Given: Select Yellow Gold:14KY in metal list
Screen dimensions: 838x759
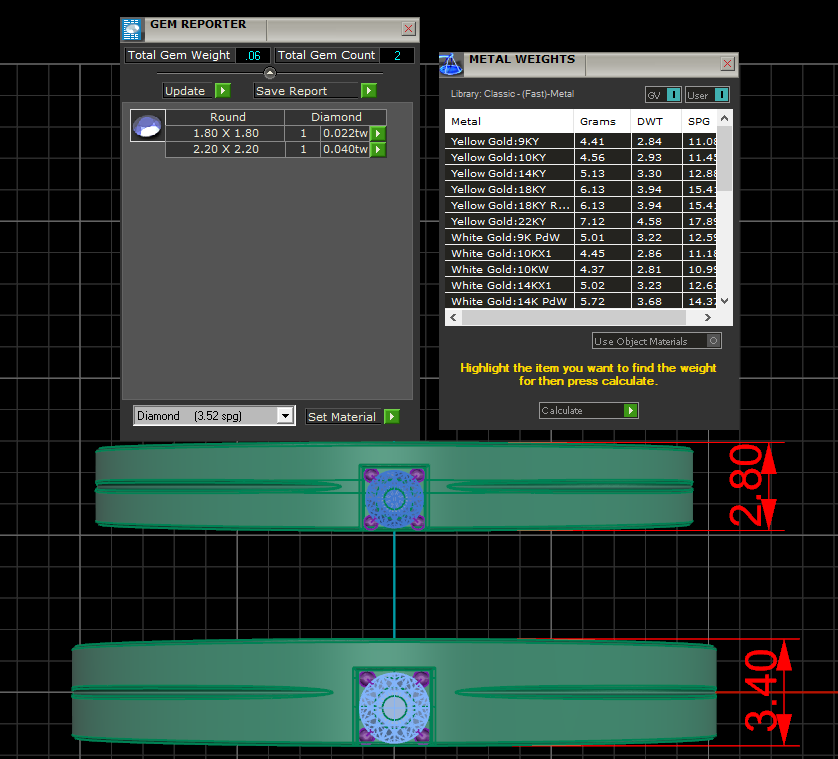Looking at the screenshot, I should pos(508,173).
